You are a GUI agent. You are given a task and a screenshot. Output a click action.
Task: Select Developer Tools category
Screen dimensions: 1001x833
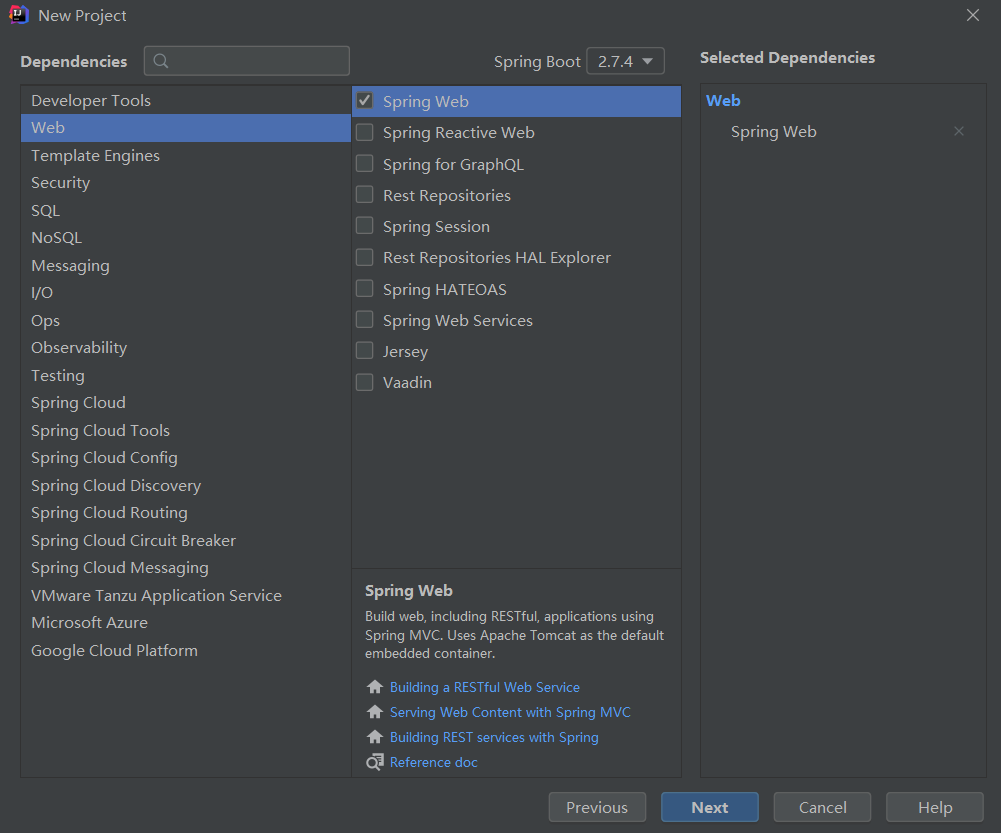click(x=186, y=100)
